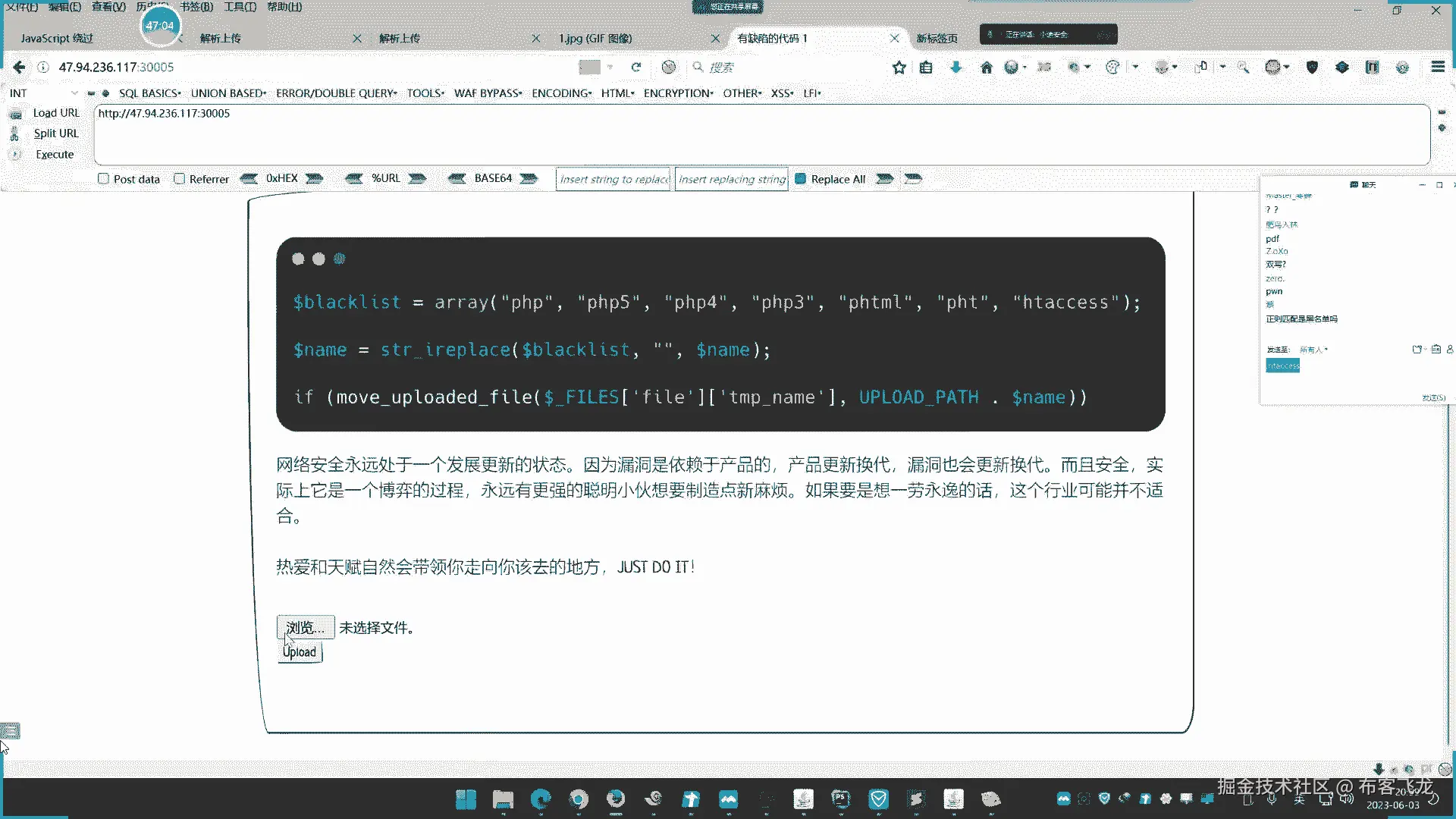This screenshot has height=819, width=1456.
Task: Click the 浏览... file browse button
Action: tap(305, 628)
